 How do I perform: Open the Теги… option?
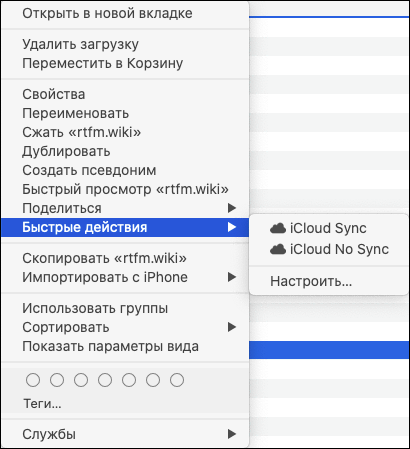(x=42, y=404)
